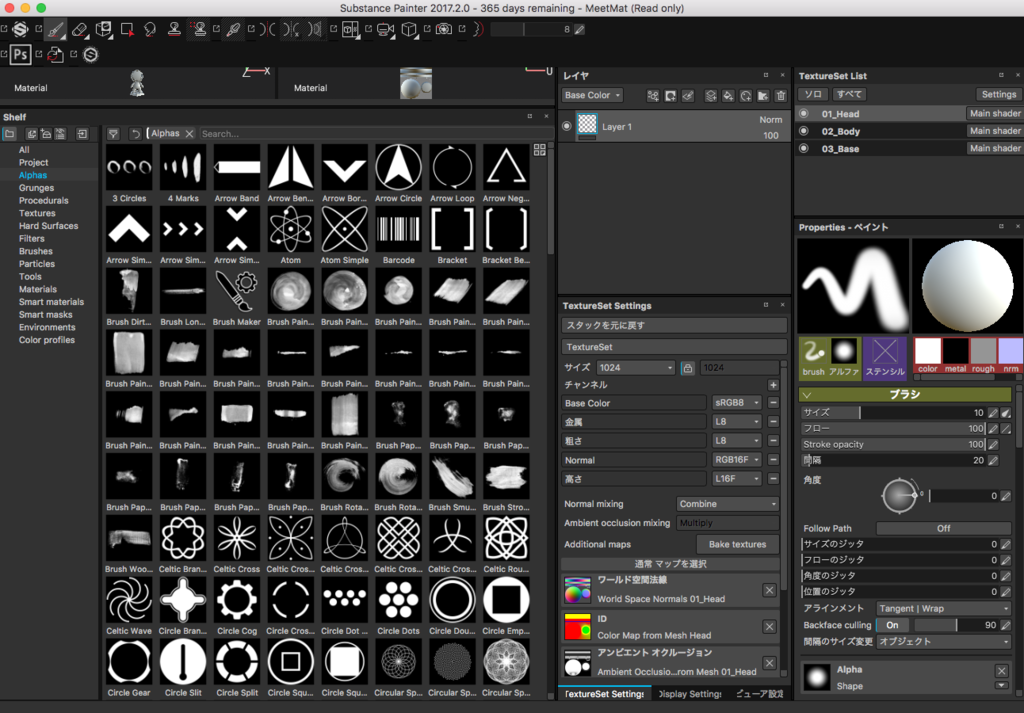
Task: Select the Smudge tool
Action: tap(150, 29)
